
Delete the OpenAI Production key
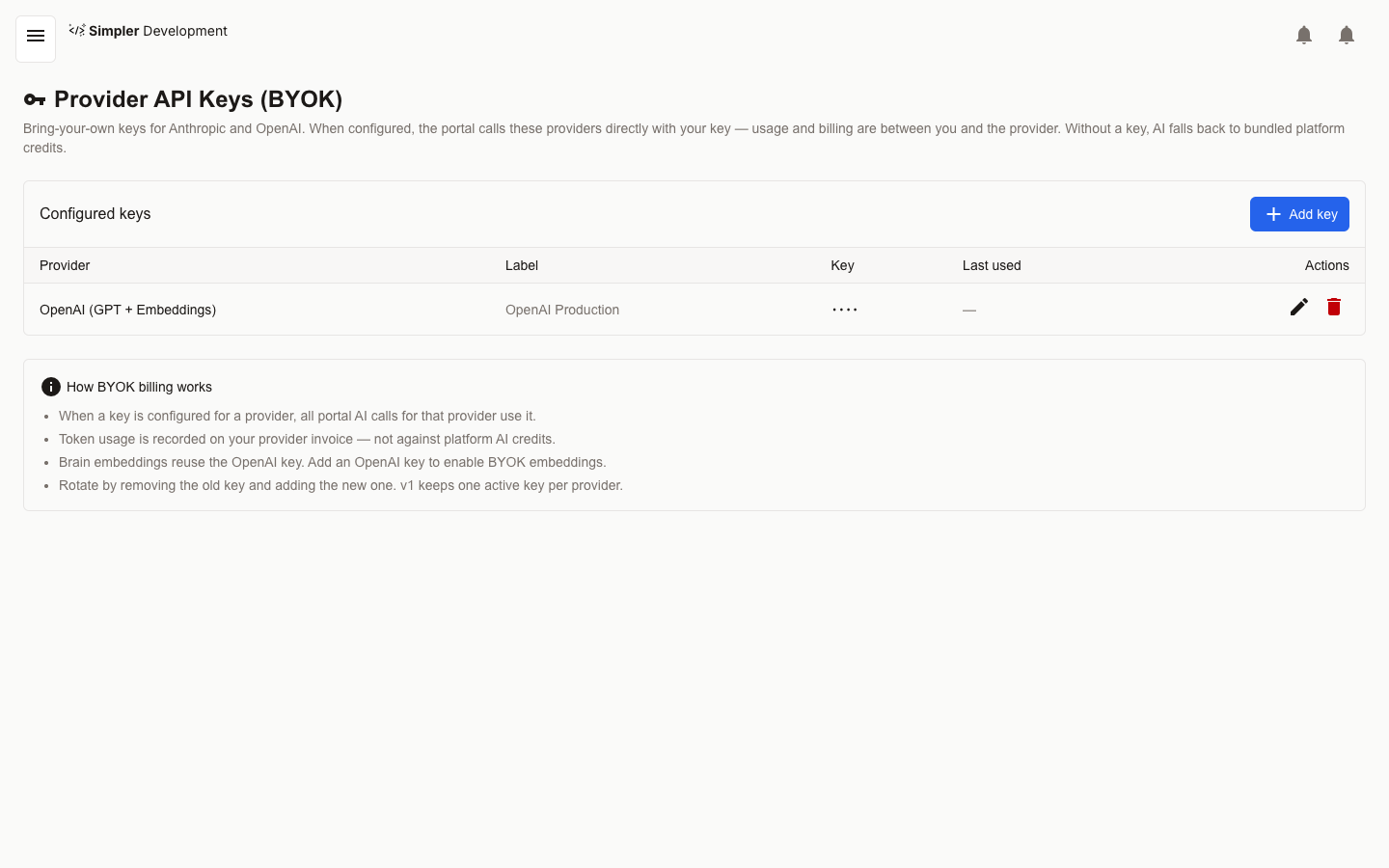point(1334,307)
